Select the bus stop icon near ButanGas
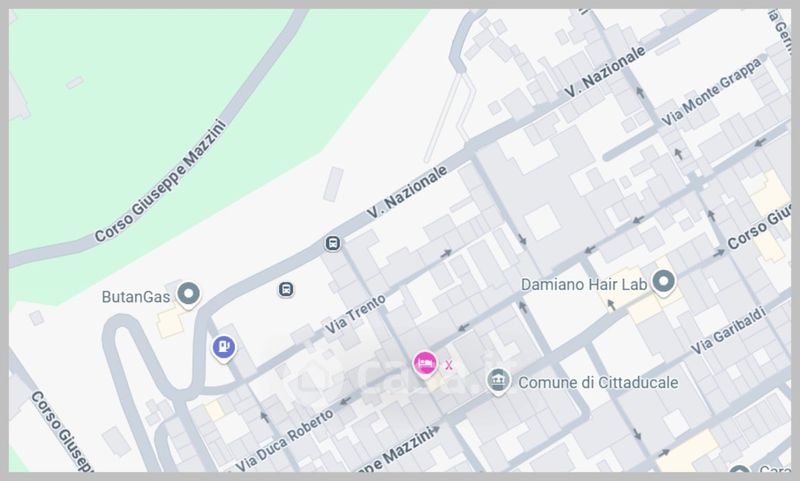The height and width of the screenshot is (481, 800). coord(286,290)
